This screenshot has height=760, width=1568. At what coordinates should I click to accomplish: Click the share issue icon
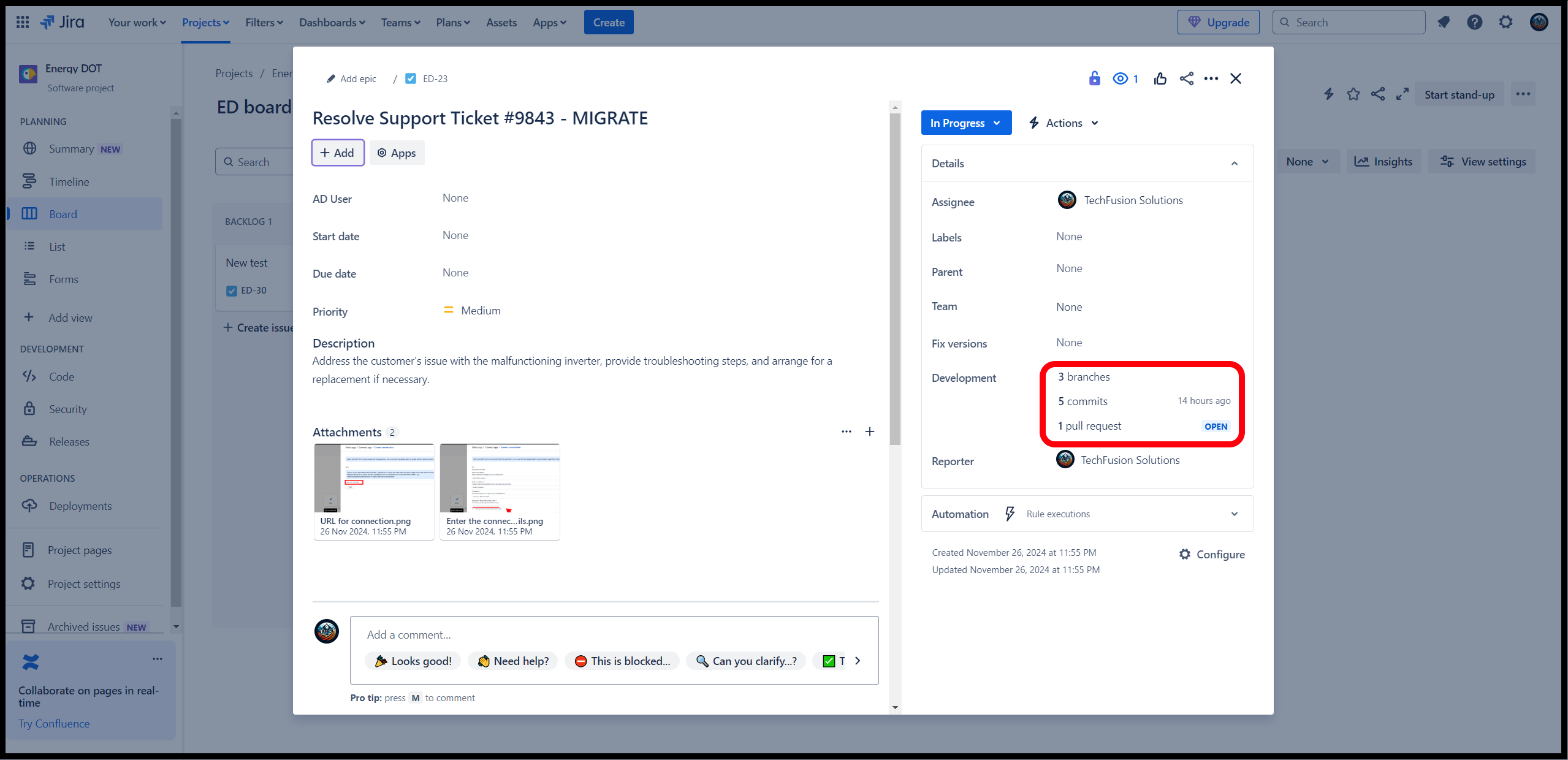coord(1186,78)
